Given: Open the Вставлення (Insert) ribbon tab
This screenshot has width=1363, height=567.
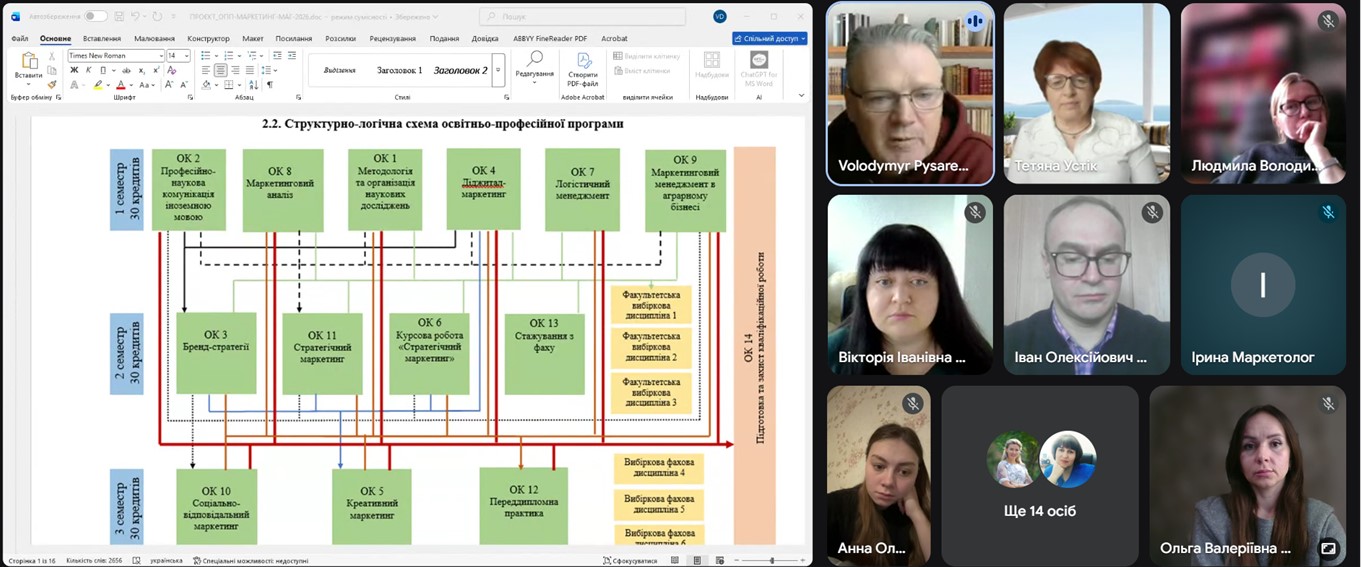Looking at the screenshot, I should click(102, 38).
